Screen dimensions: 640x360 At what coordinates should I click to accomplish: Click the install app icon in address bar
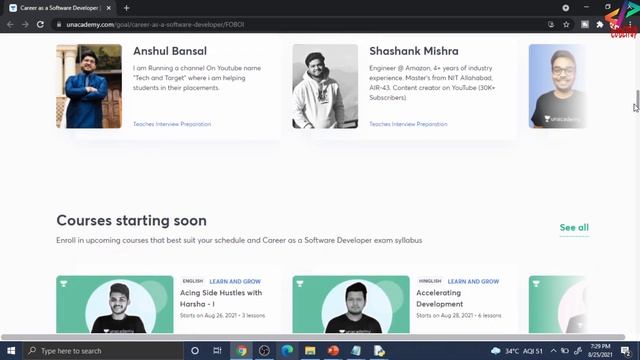(x=551, y=24)
